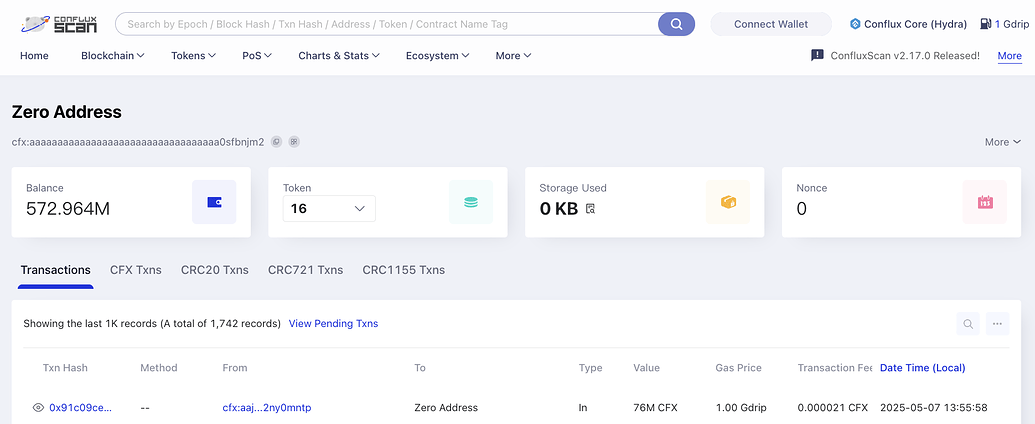Toggle the Date Time (Local) column header
1035x424 pixels.
click(x=923, y=368)
